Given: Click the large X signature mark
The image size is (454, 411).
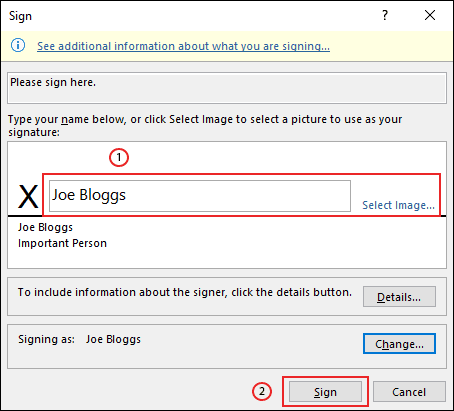Looking at the screenshot, I should tap(28, 197).
